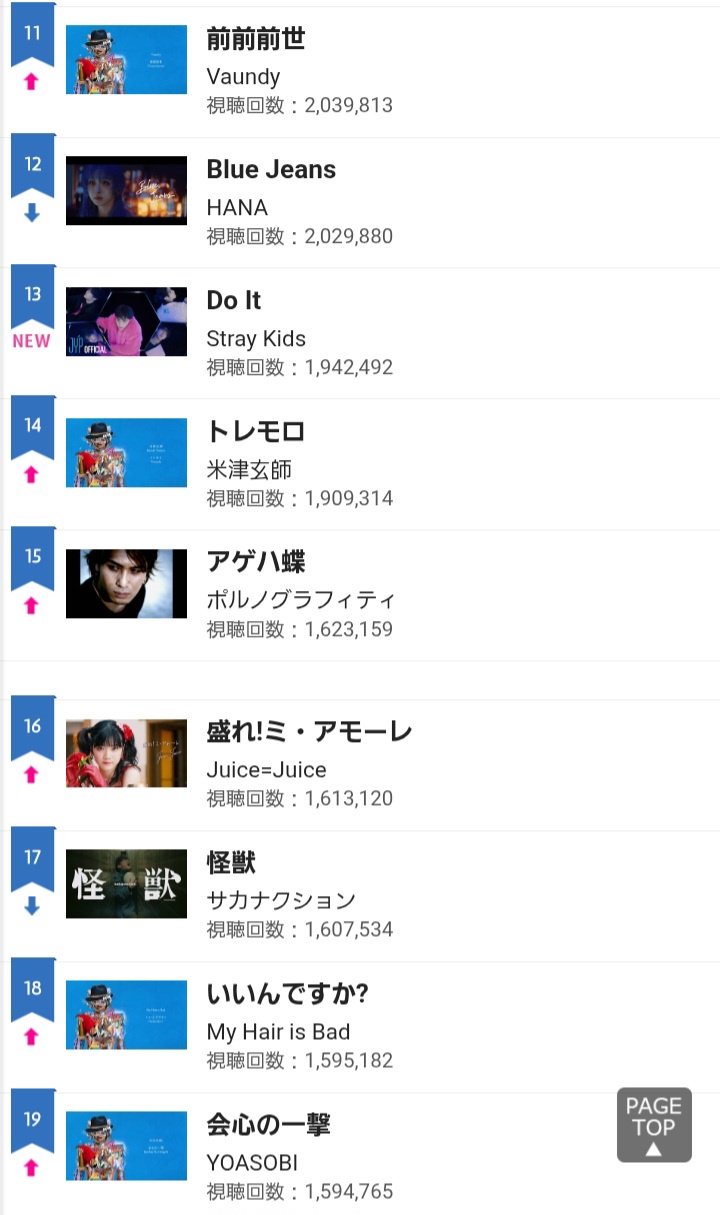The width and height of the screenshot is (720, 1215).
Task: Click the rank 16 up-arrow badge
Action: 32,775
